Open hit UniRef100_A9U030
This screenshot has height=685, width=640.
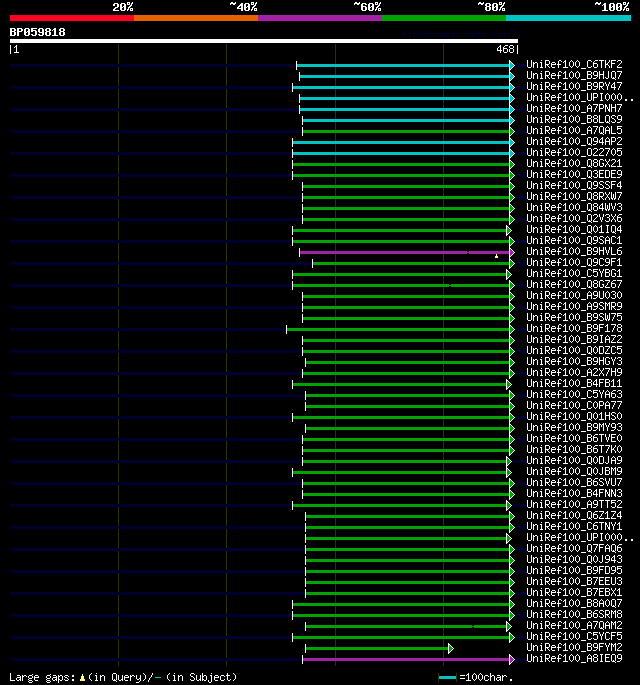coord(574,295)
